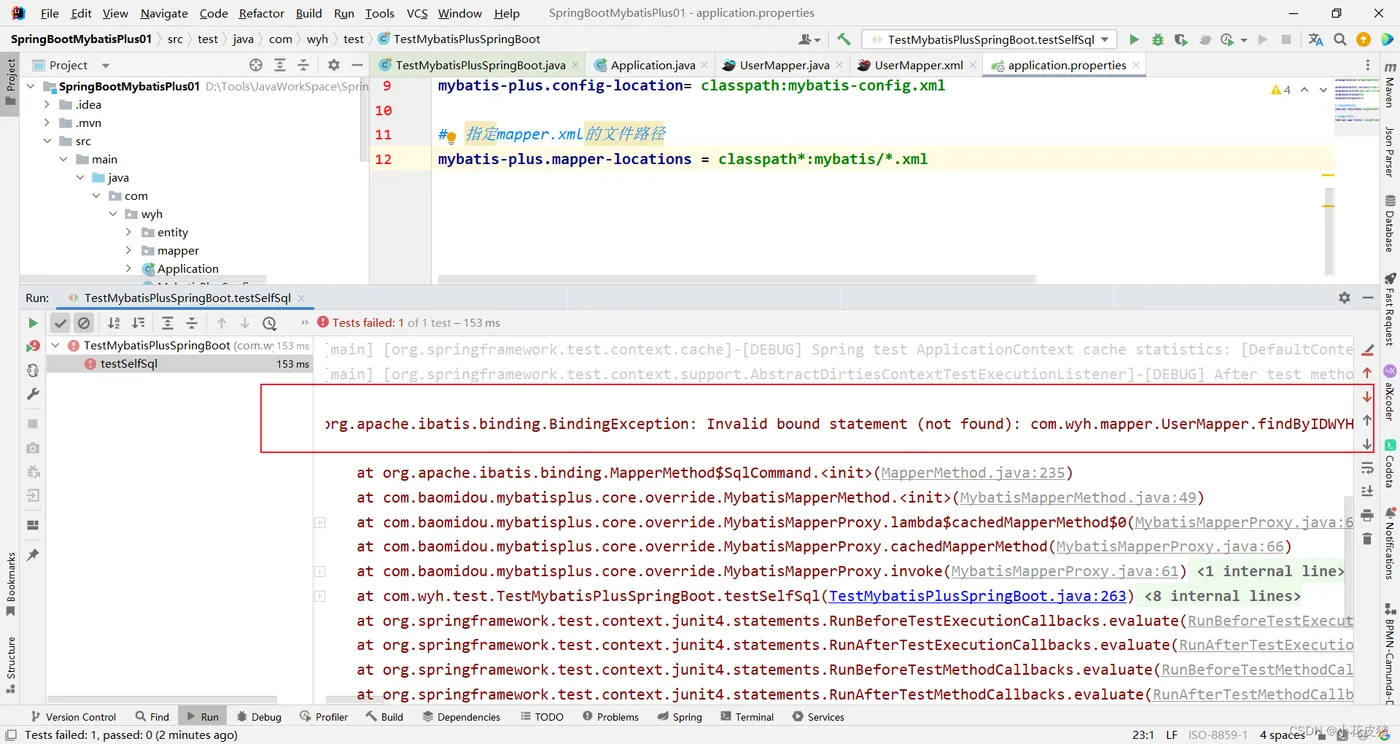Open the Refactor menu
The height and width of the screenshot is (744, 1400).
(x=262, y=13)
